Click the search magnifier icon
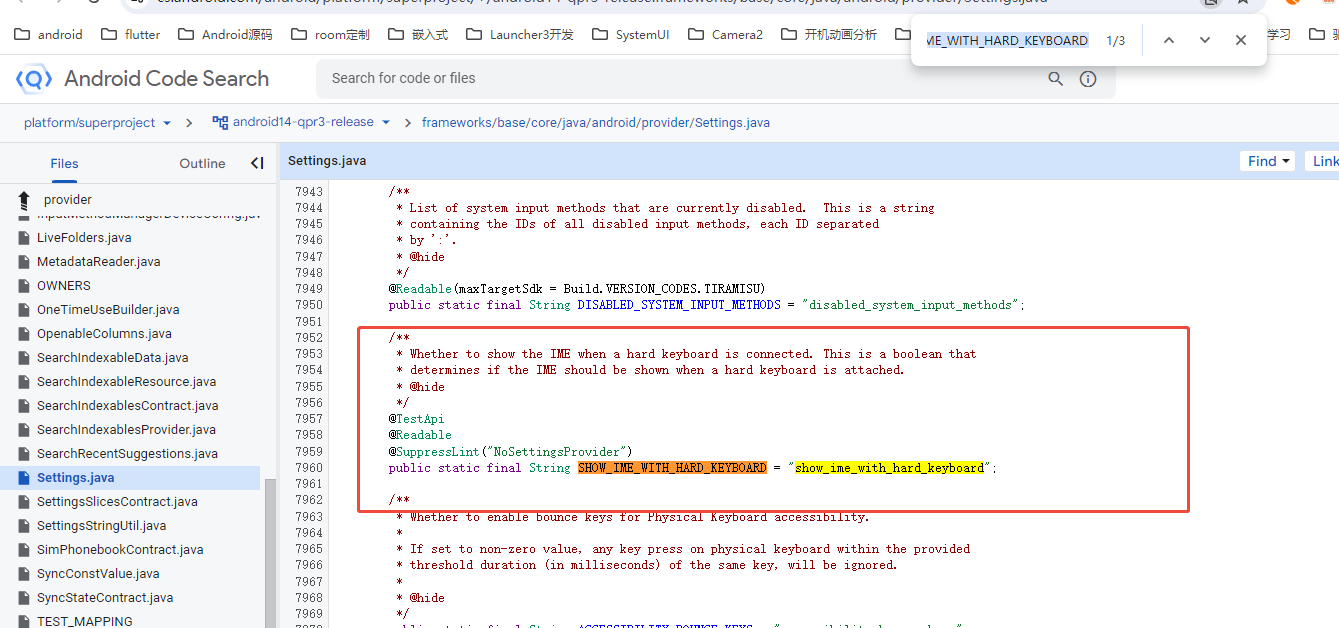 [1056, 79]
